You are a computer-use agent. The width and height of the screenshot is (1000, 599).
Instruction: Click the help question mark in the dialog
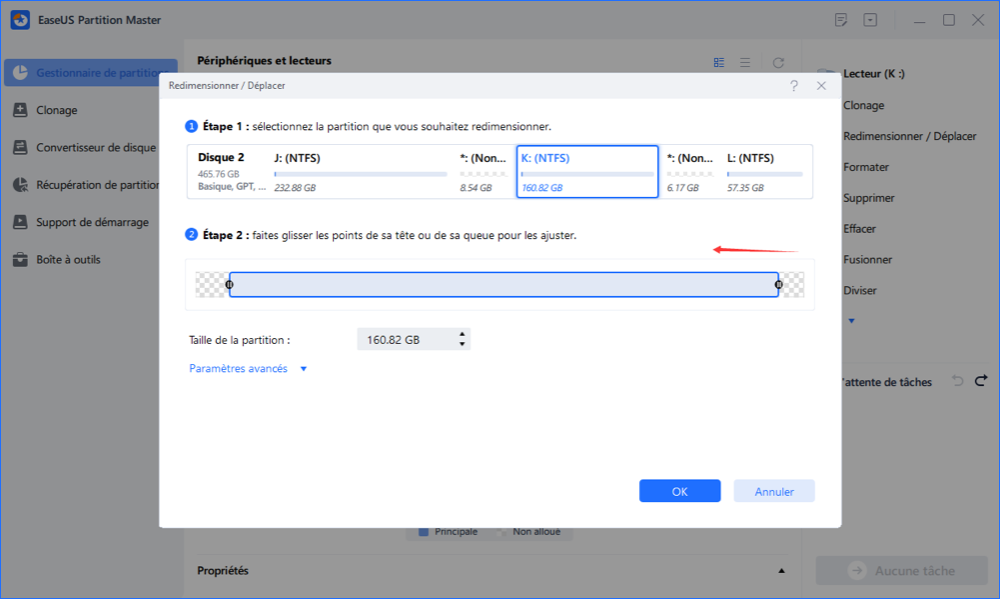(794, 86)
